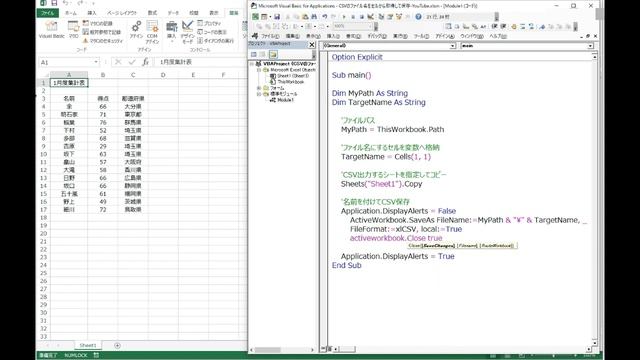Save workbook from Excel quick access toolbar
640x360 pixels.
(x=54, y=3)
